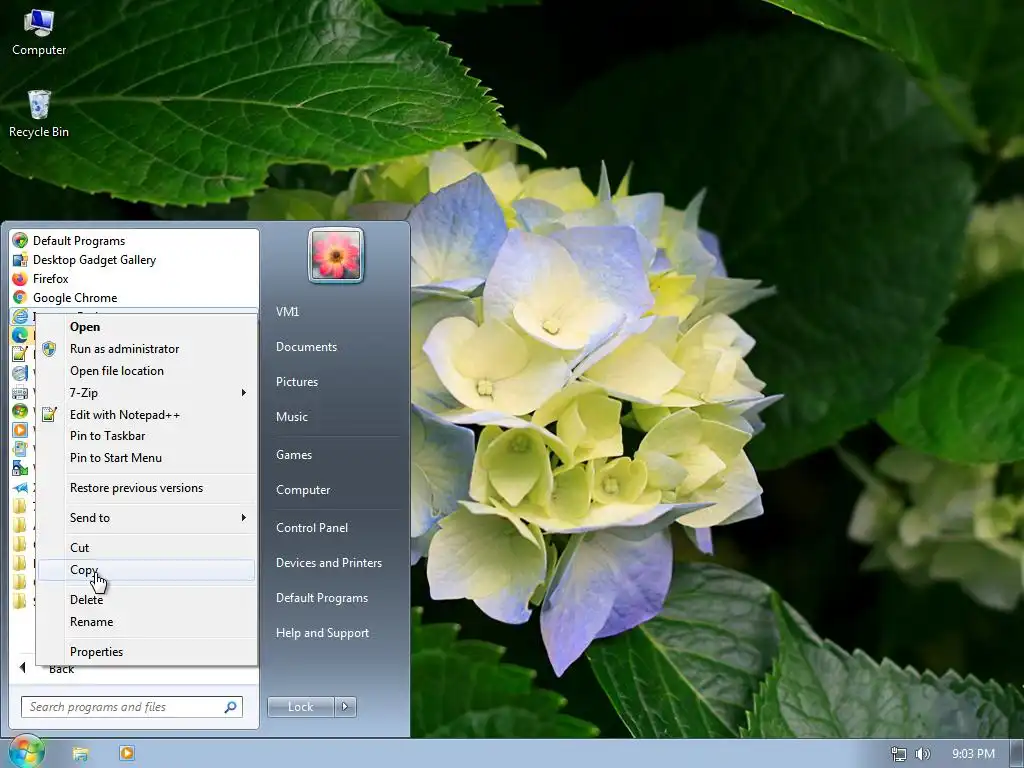
Task: Click the Google Chrome icon in the Start menu
Action: [20, 298]
